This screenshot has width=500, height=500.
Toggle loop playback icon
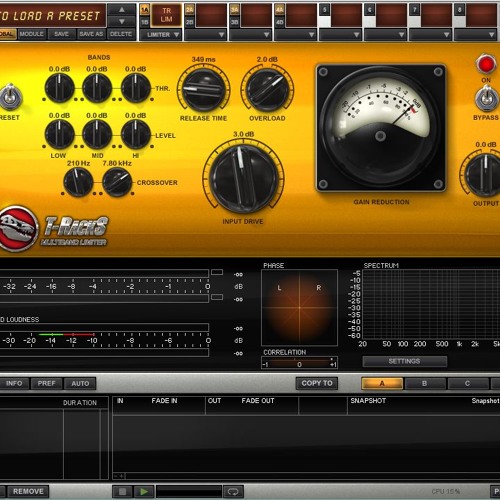(x=233, y=491)
